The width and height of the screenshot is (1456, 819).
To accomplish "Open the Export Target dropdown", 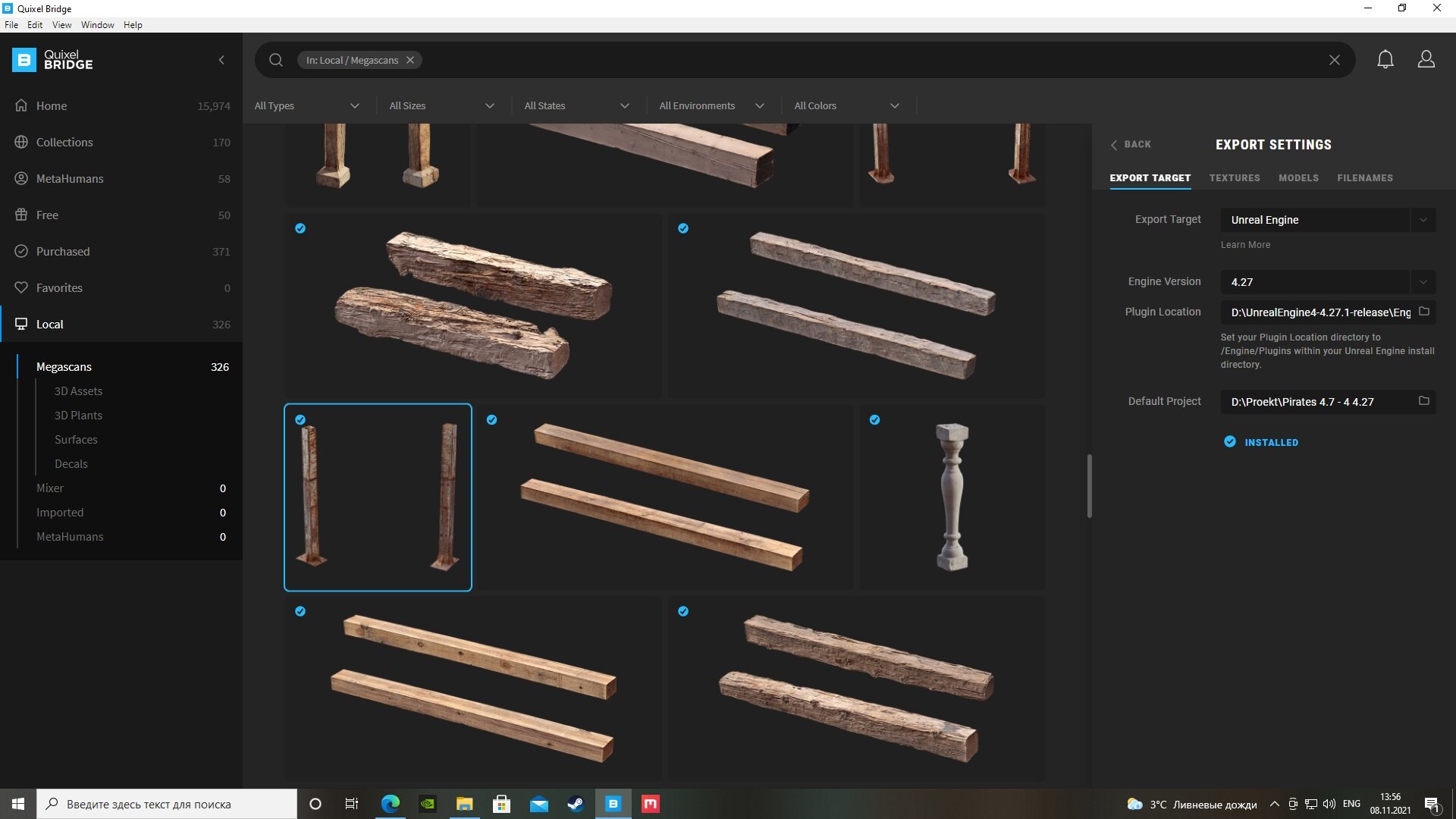I will pyautogui.click(x=1328, y=220).
